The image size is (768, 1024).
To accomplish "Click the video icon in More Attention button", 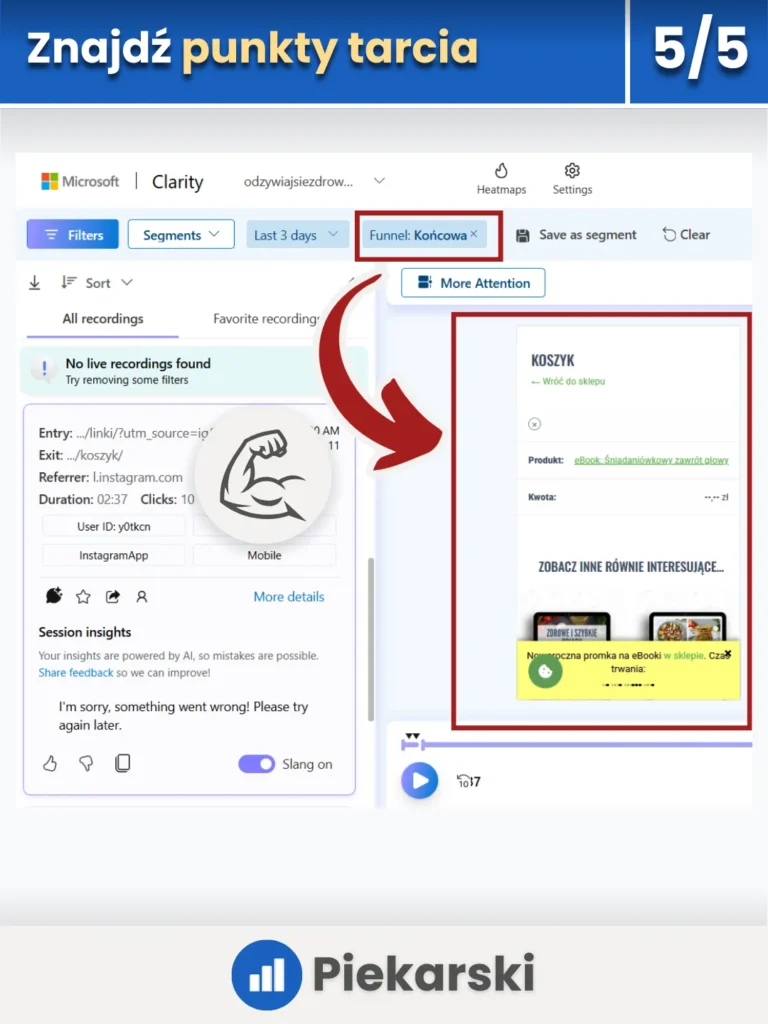I will (424, 283).
